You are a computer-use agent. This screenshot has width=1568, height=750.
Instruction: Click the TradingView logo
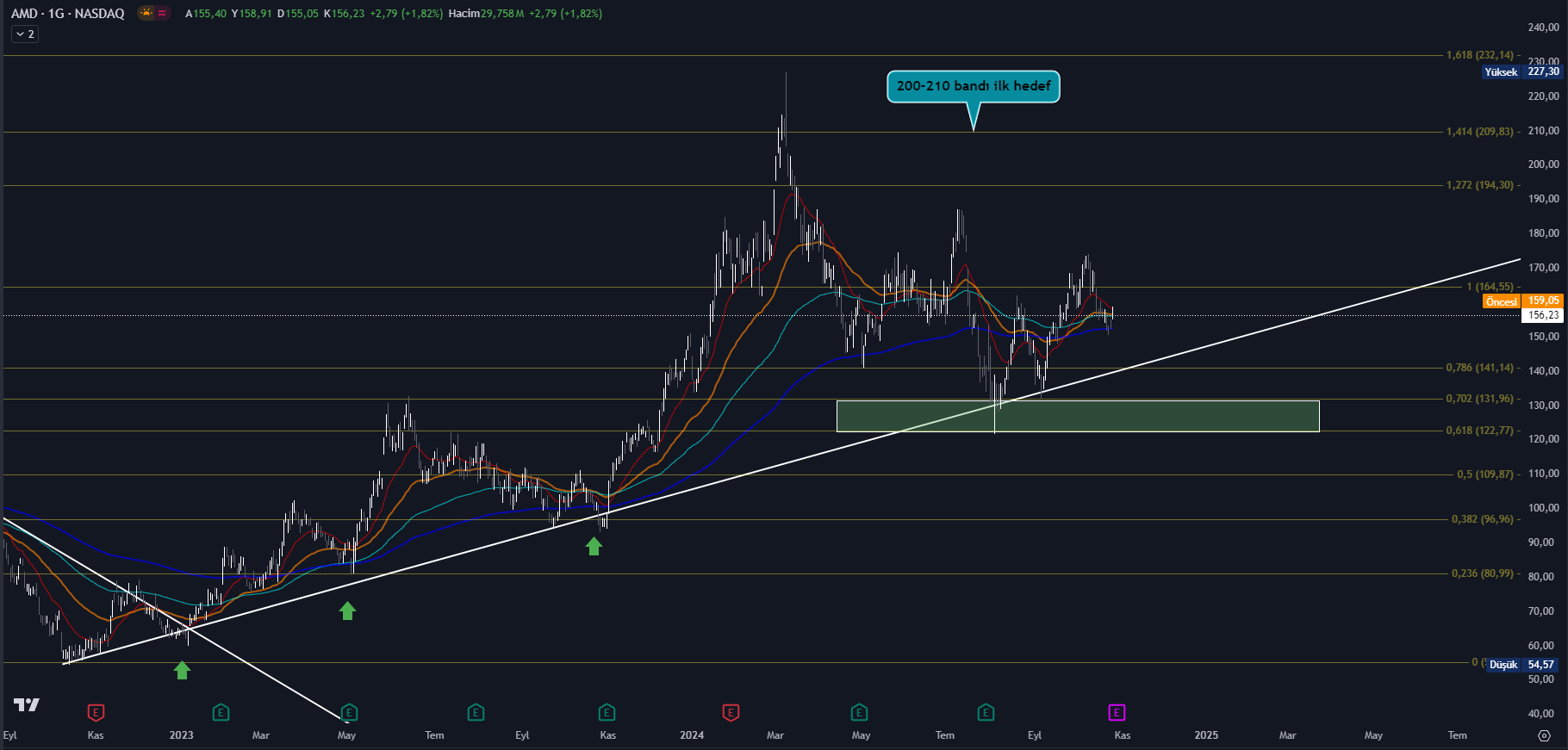click(x=27, y=705)
